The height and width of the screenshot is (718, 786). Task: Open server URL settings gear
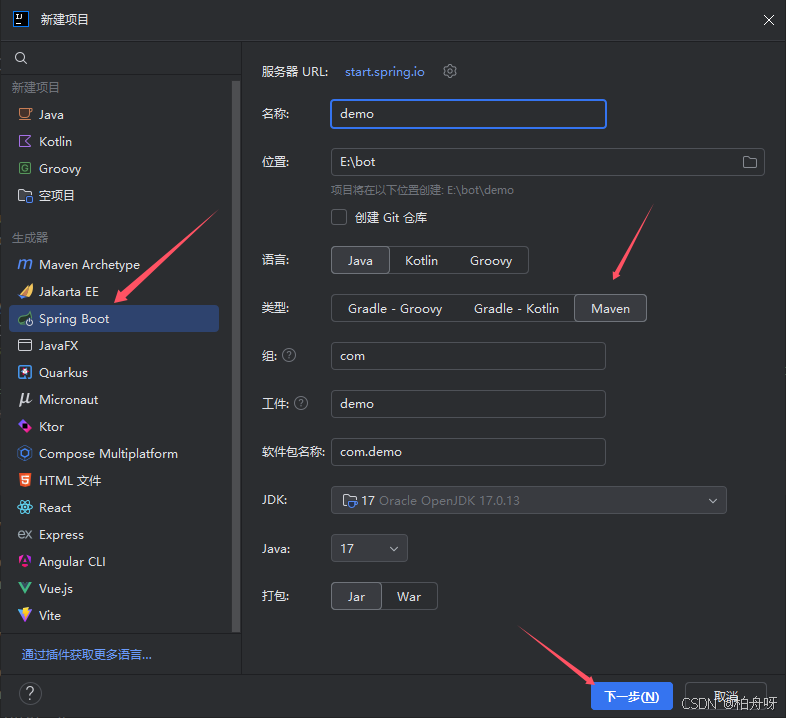click(450, 71)
